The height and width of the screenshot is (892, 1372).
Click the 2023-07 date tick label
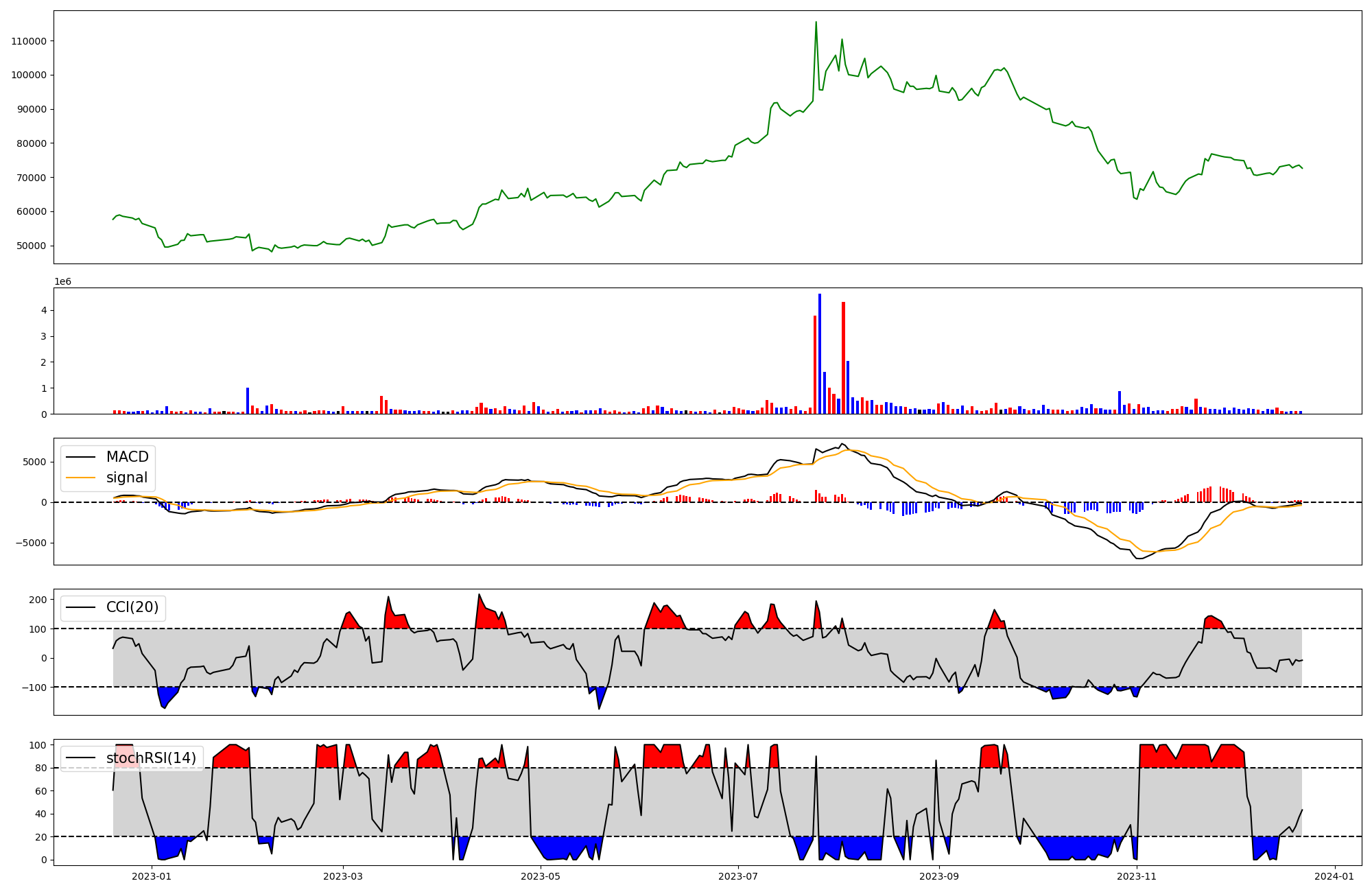[738, 876]
